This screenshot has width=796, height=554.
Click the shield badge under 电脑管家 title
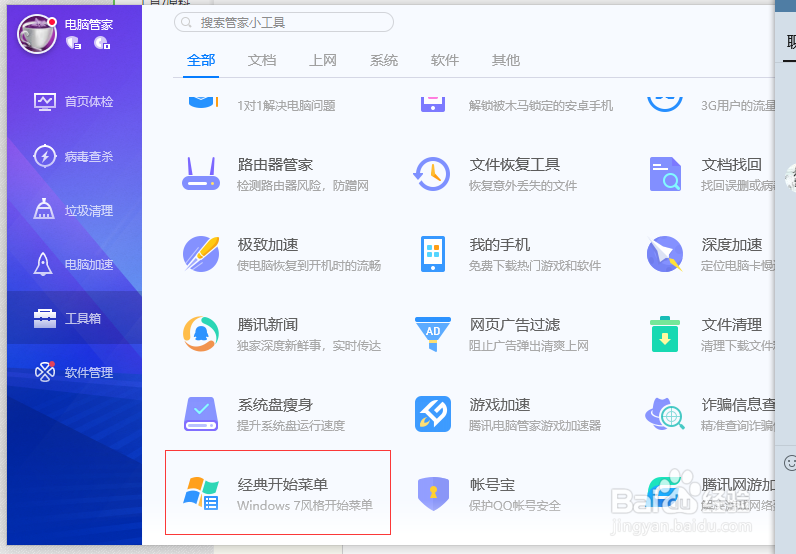click(x=74, y=43)
